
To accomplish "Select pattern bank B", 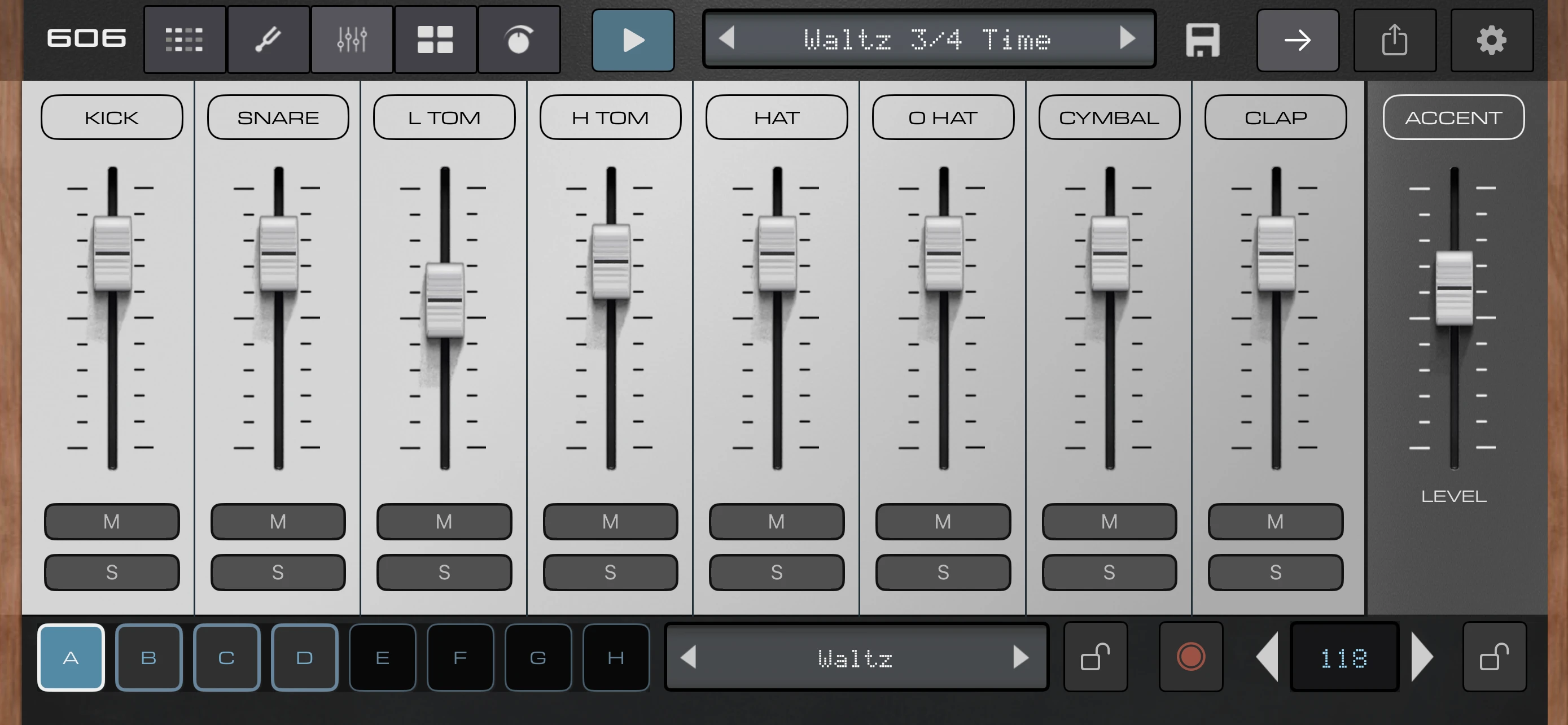I will 148,657.
